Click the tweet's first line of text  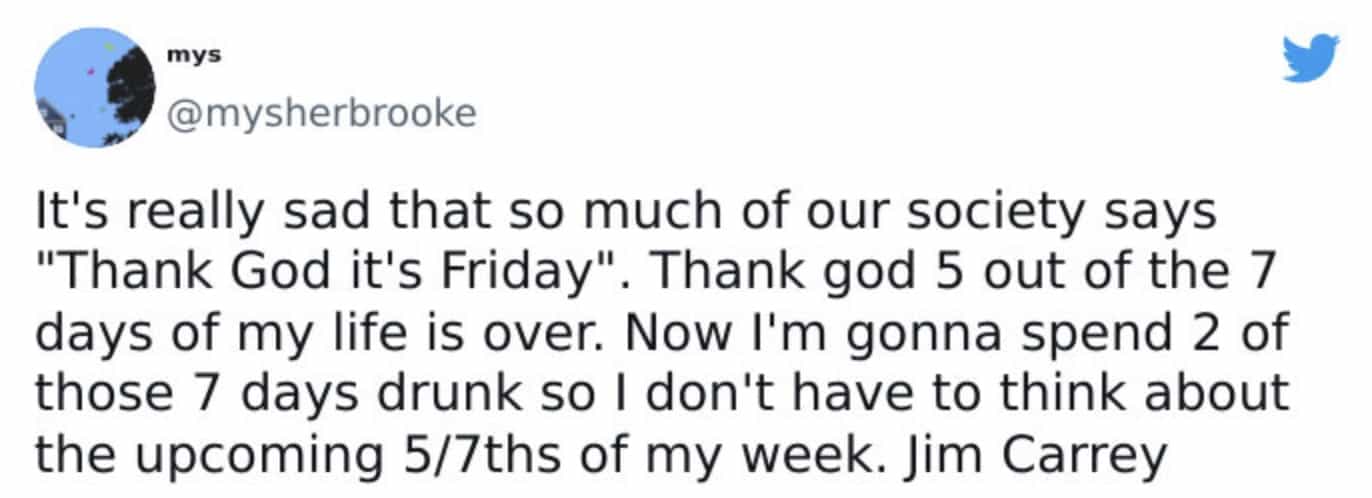(x=626, y=211)
